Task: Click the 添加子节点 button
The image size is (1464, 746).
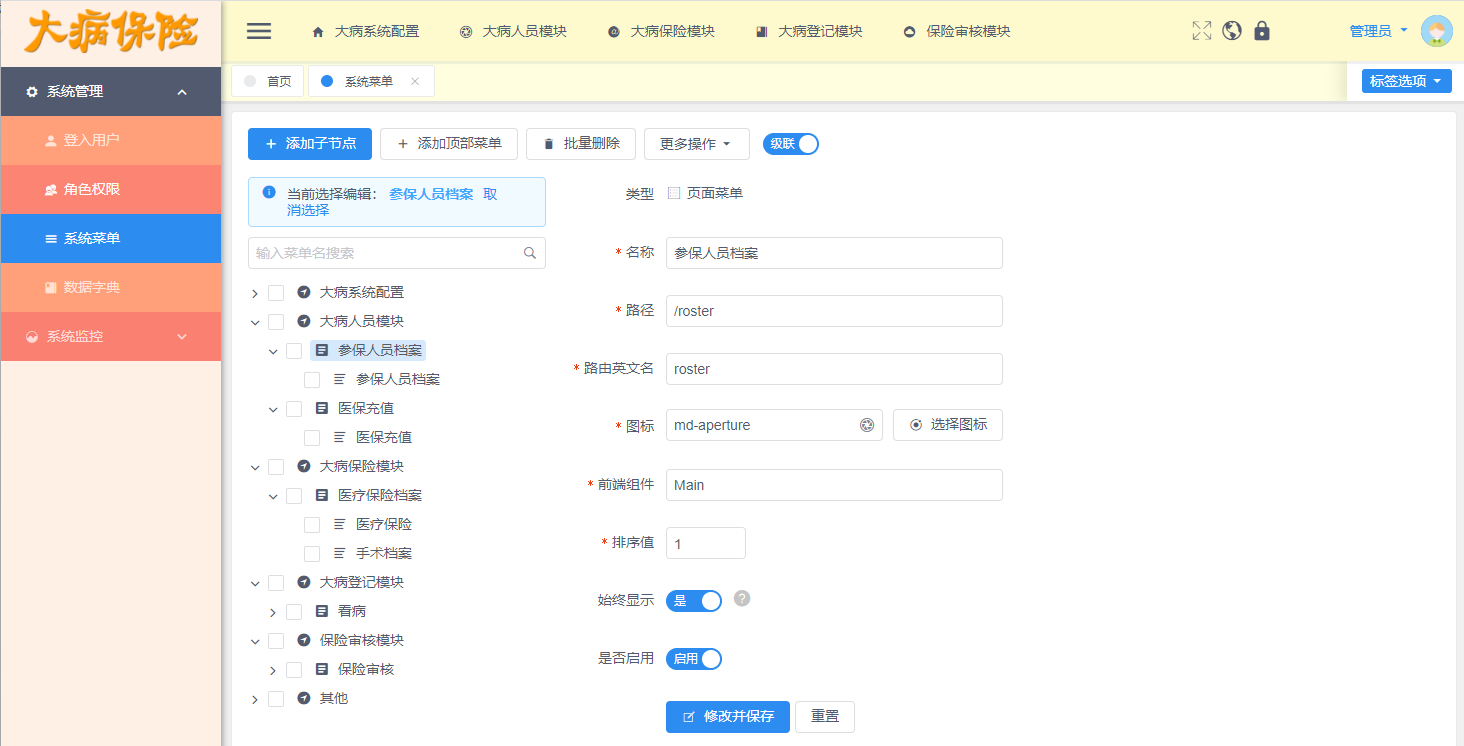Action: 310,143
